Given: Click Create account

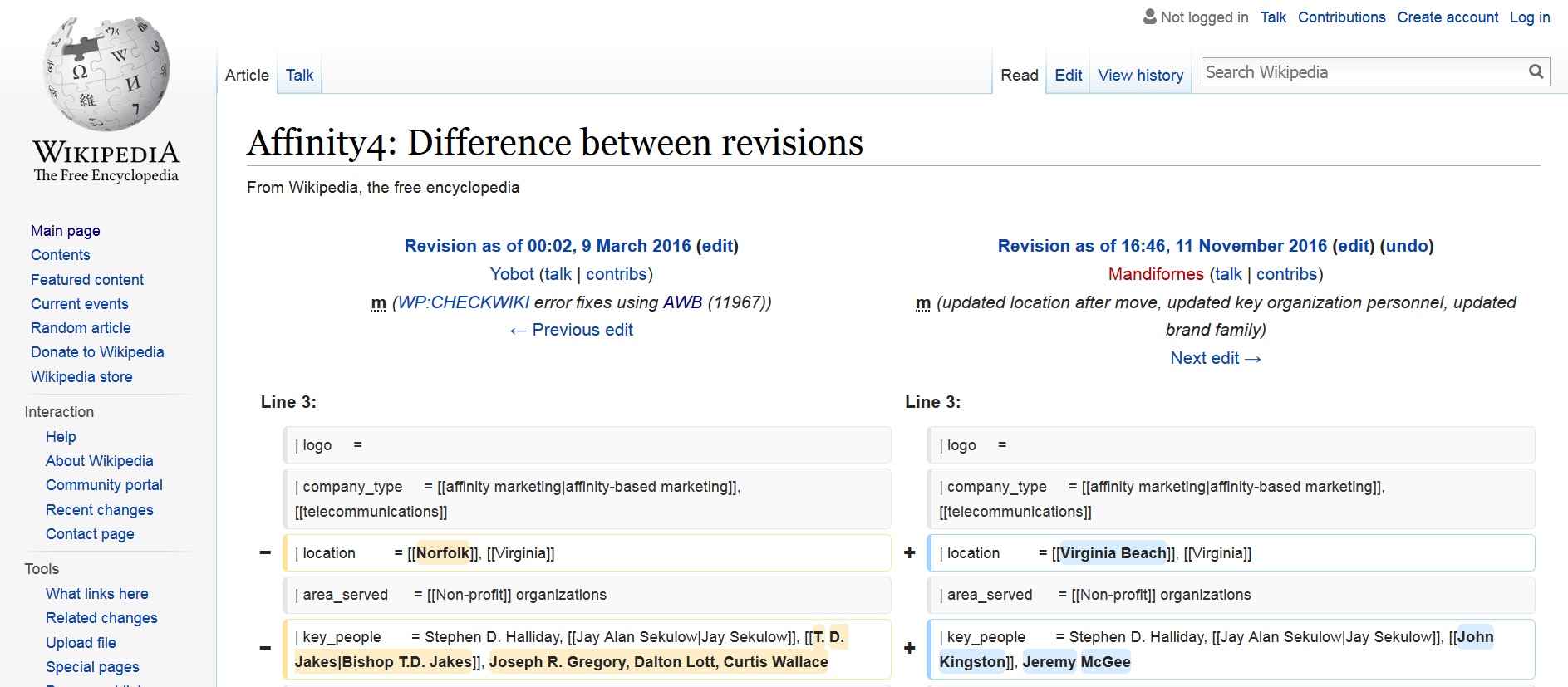Looking at the screenshot, I should (1447, 17).
